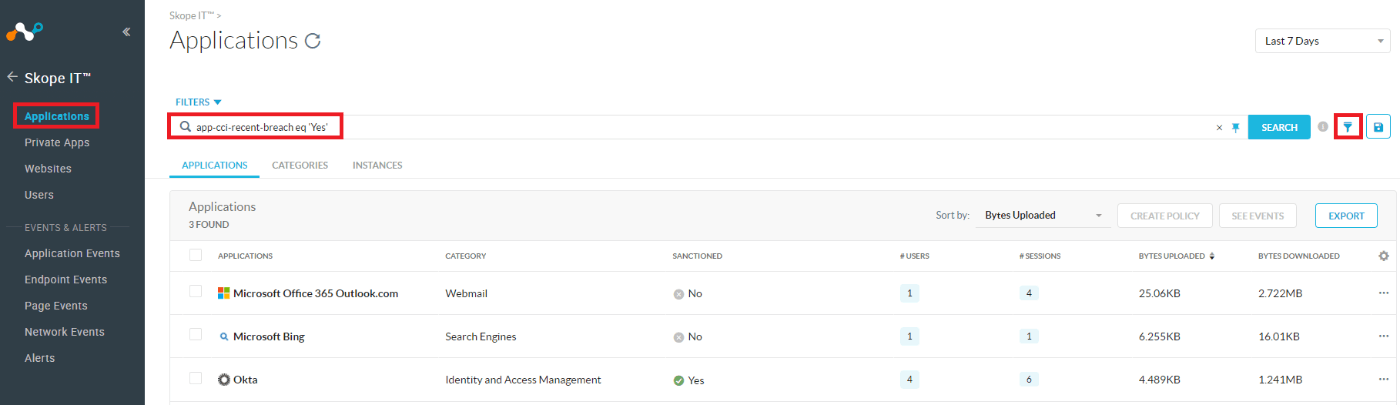Open the info icon next to Search
The height and width of the screenshot is (405, 1400).
[x=1322, y=127]
